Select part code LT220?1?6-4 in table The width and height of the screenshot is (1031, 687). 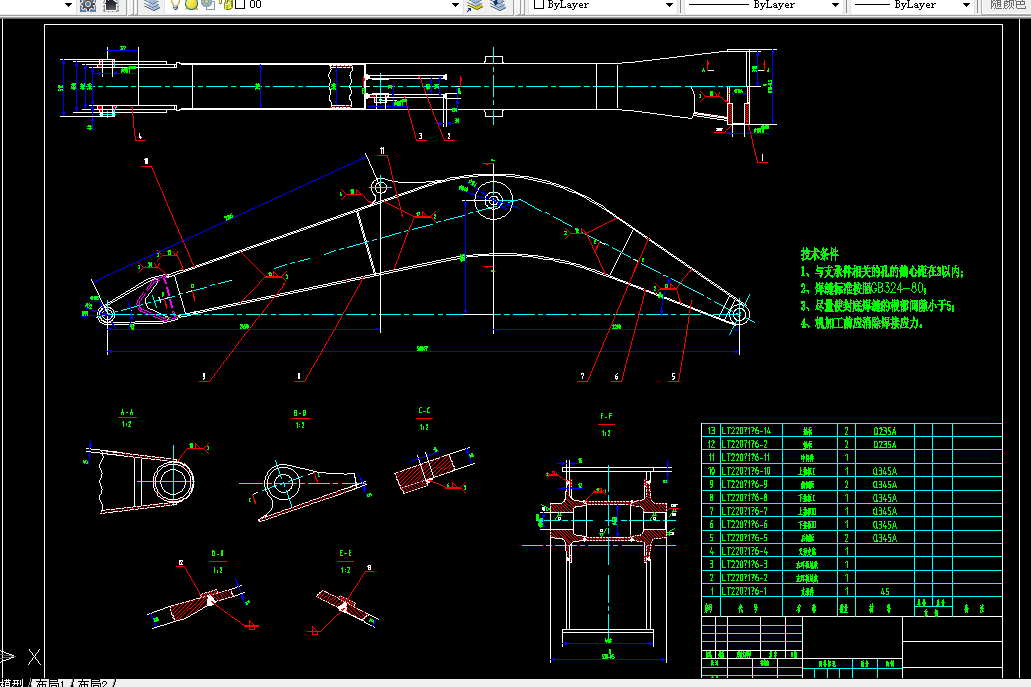click(x=744, y=551)
